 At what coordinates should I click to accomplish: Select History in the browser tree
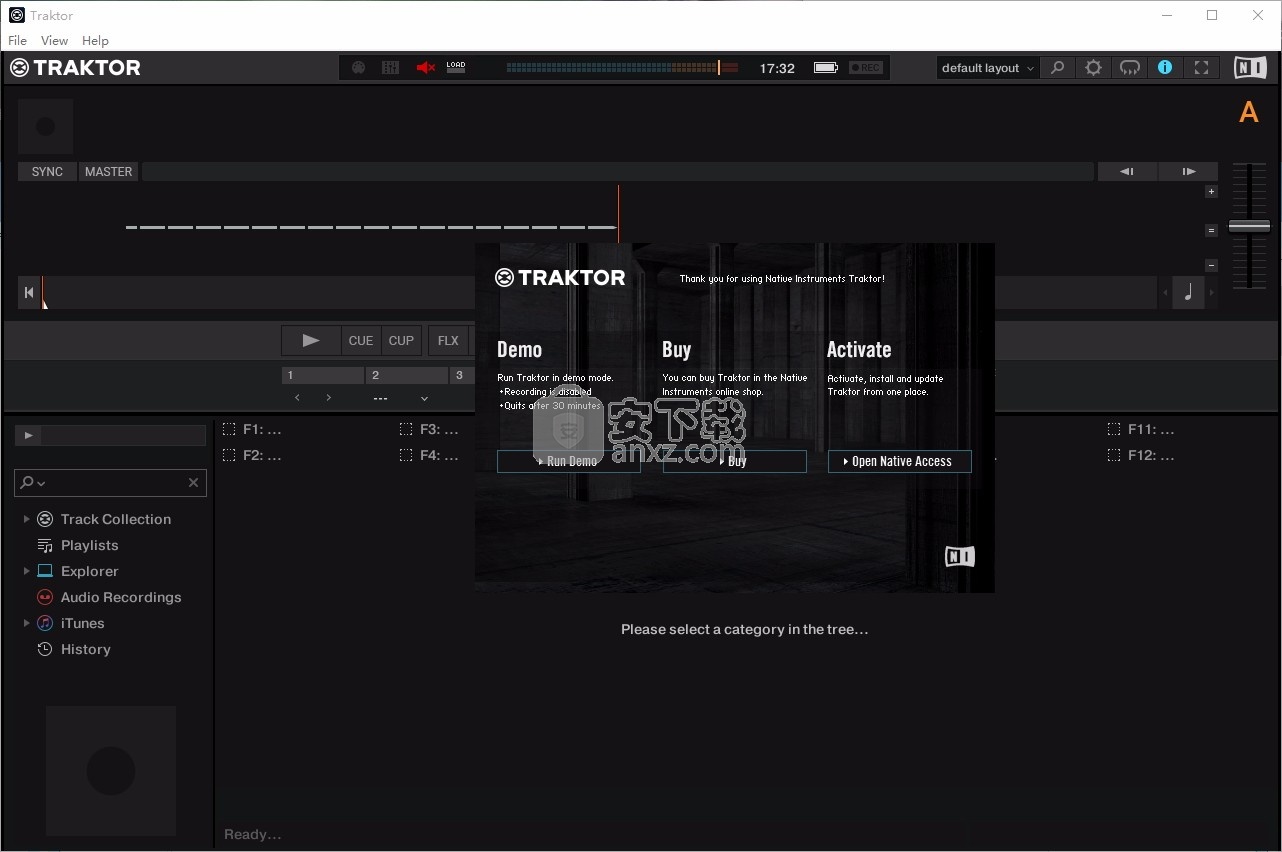coord(85,649)
